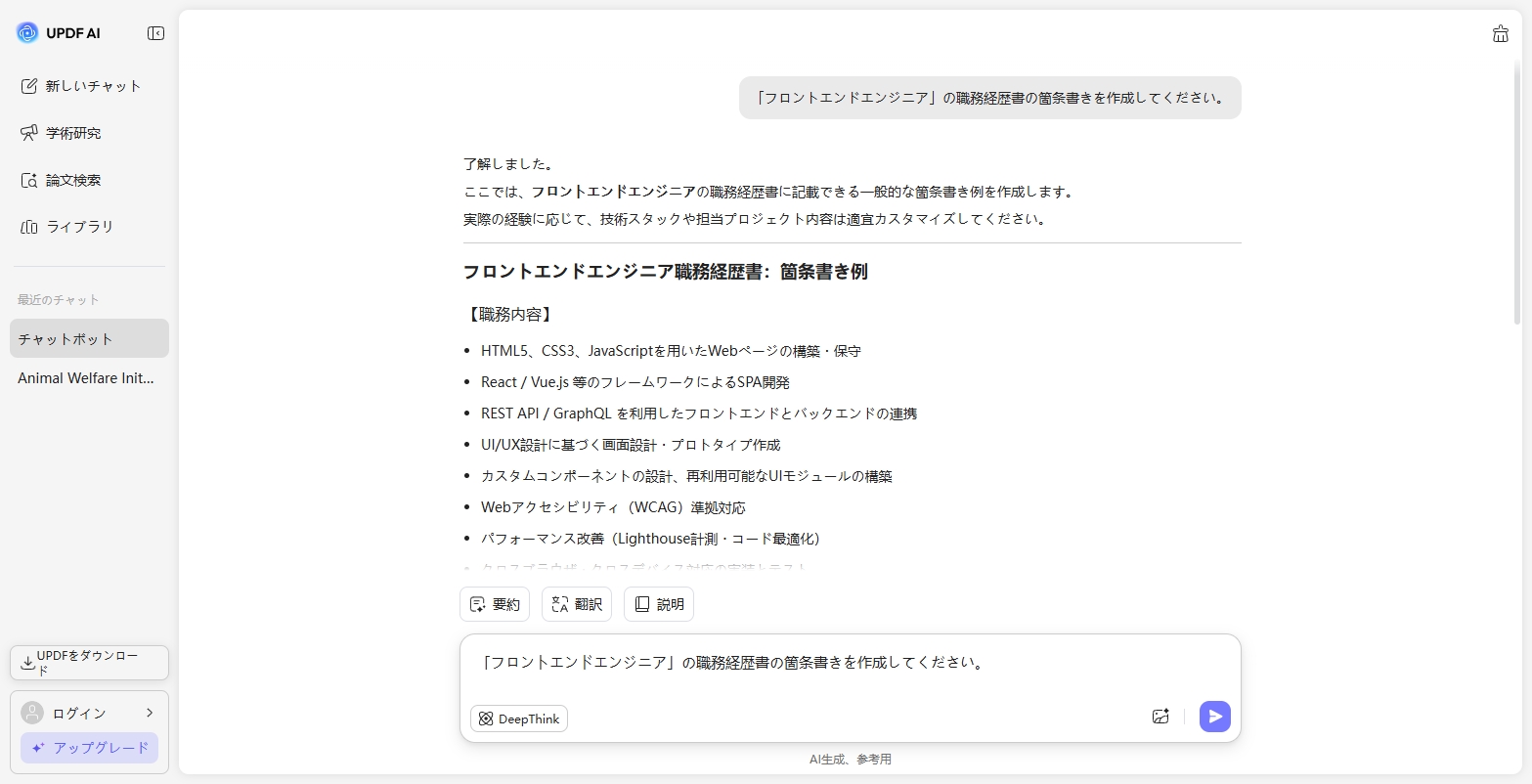Collapse the sidebar panel
The width and height of the screenshot is (1532, 784).
point(155,32)
